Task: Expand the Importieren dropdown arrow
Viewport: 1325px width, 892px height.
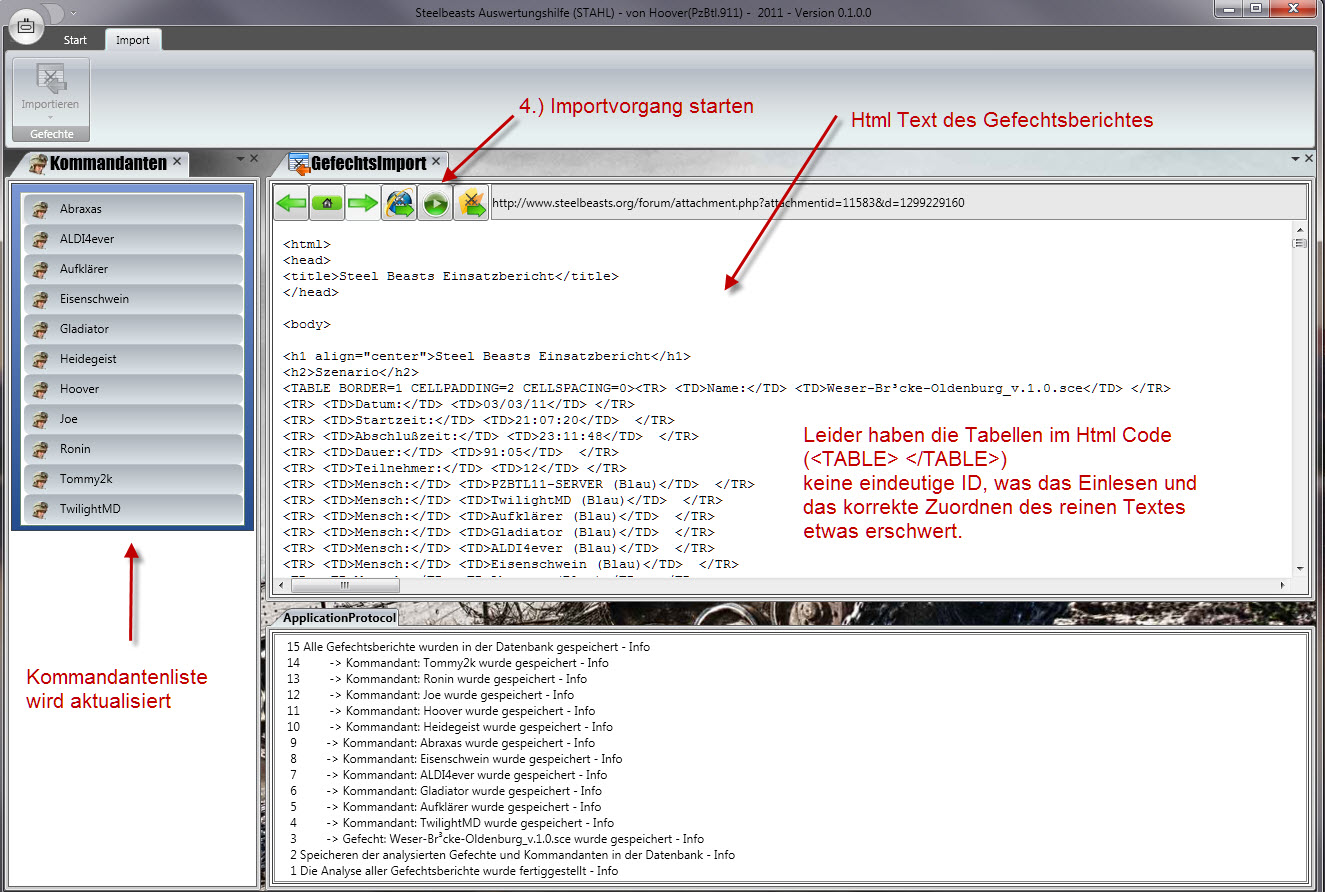Action: pyautogui.click(x=50, y=117)
